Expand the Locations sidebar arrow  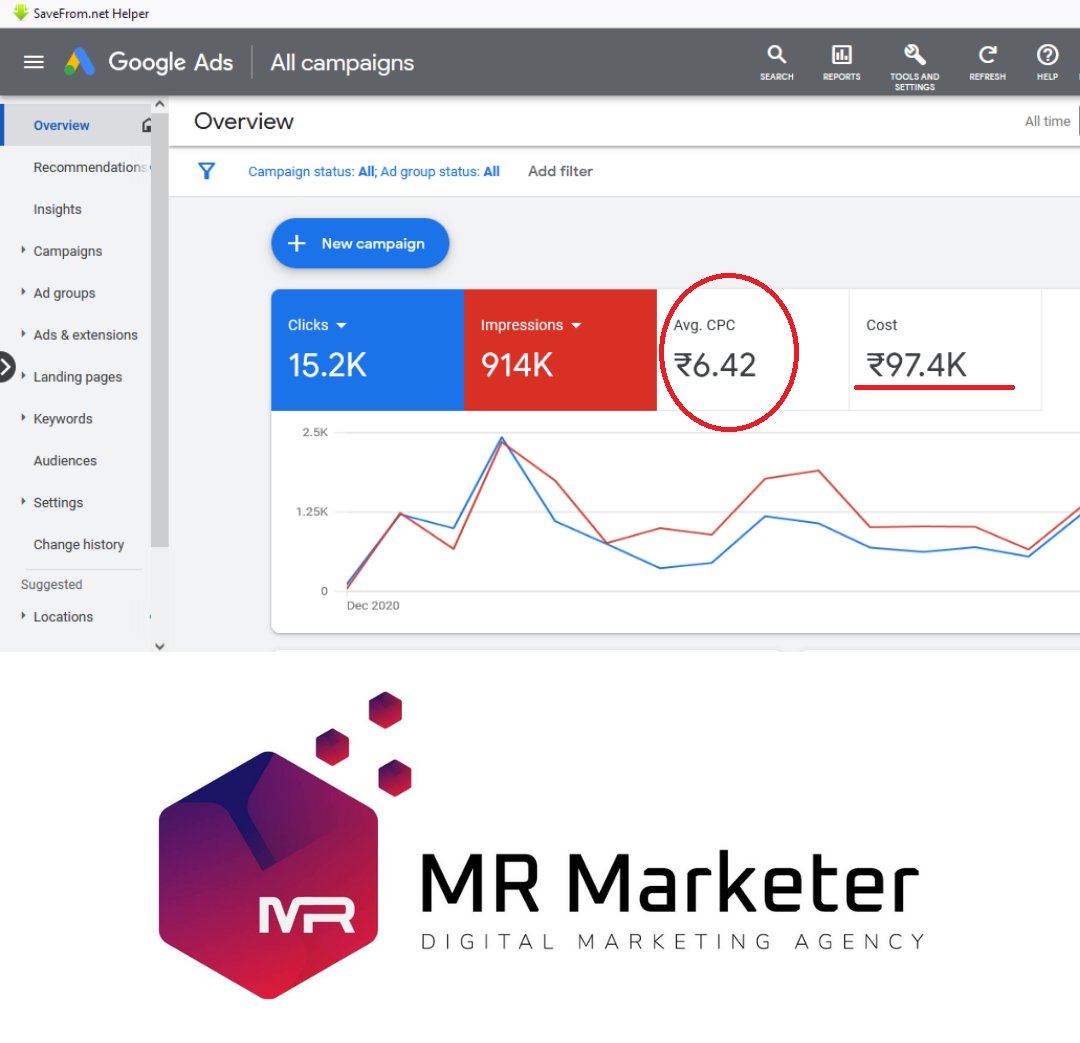tap(23, 615)
